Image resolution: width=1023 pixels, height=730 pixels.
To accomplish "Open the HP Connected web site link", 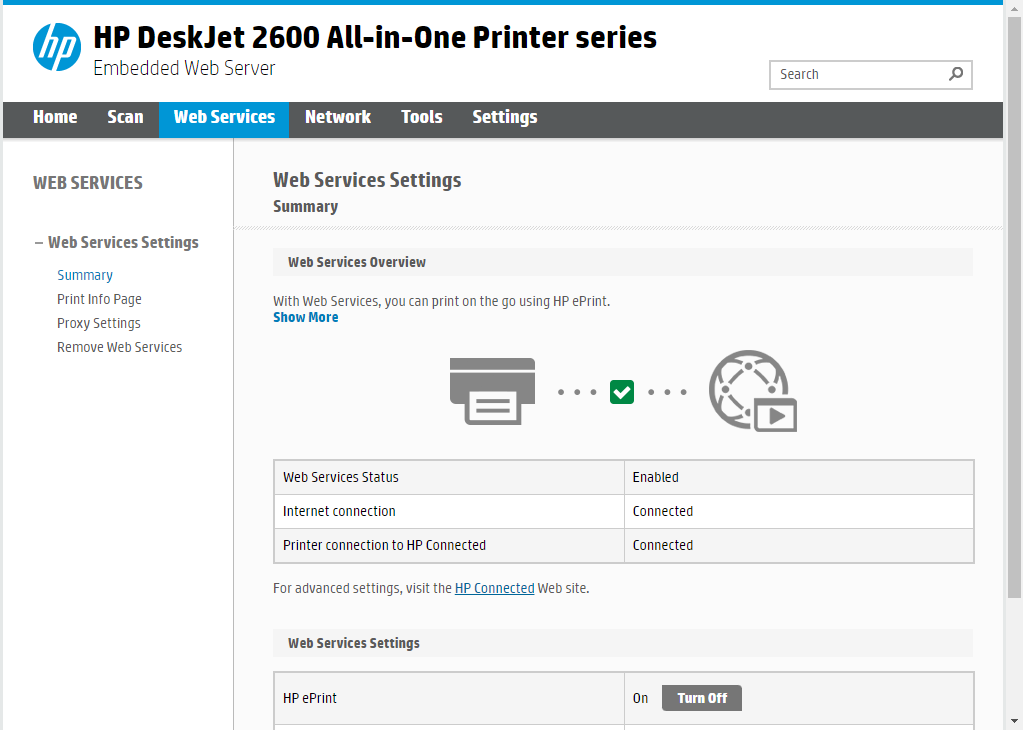I will (494, 588).
